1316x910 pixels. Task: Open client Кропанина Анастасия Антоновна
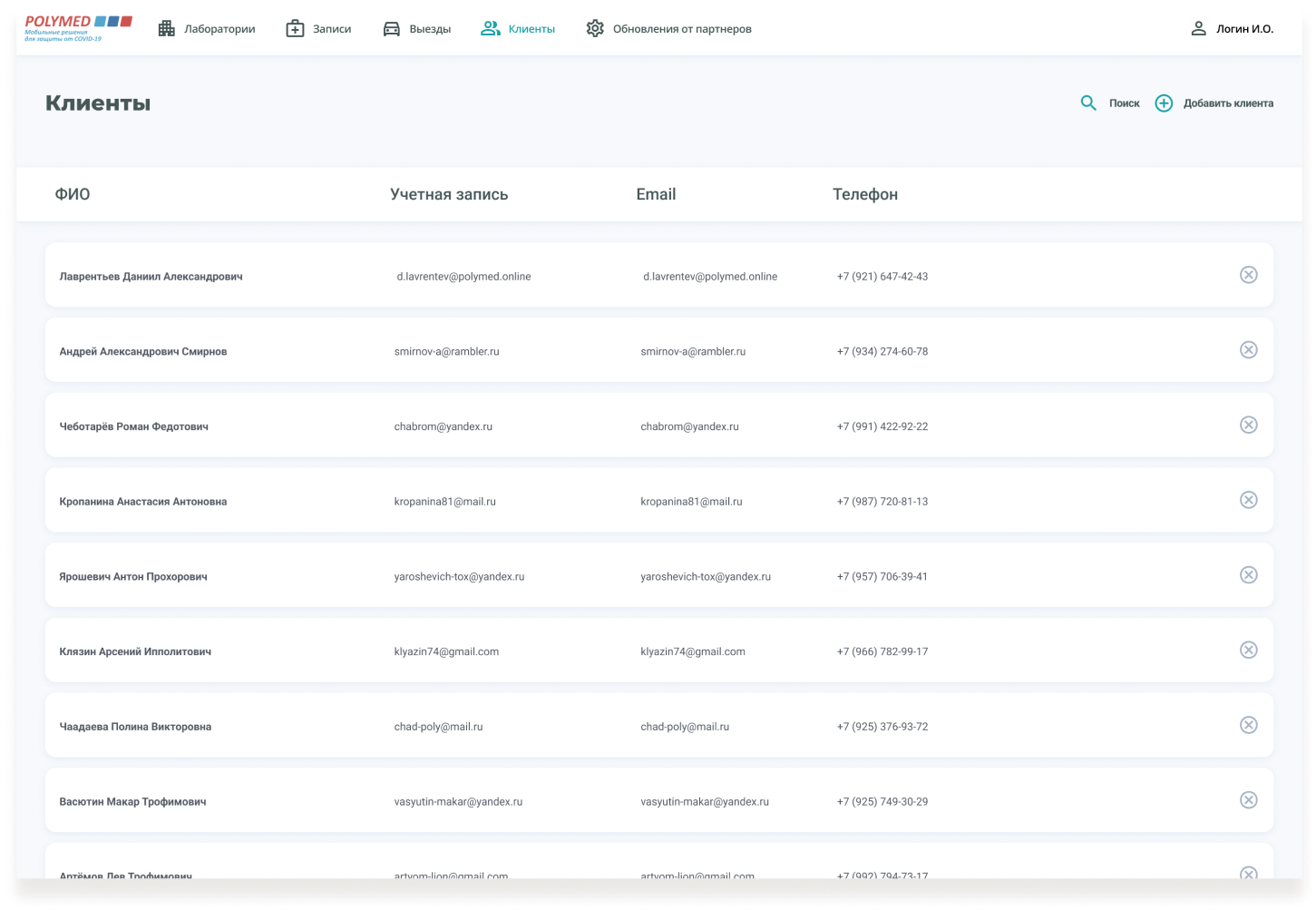(x=143, y=502)
